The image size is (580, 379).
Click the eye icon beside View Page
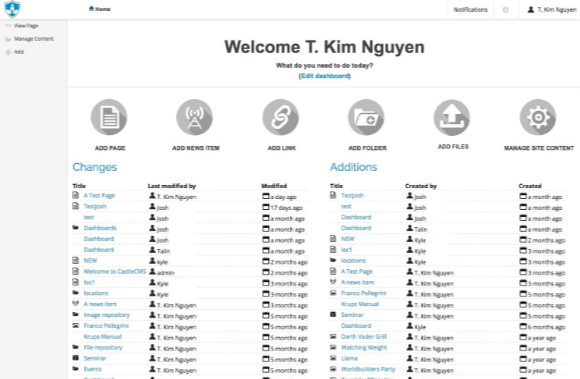click(x=8, y=26)
